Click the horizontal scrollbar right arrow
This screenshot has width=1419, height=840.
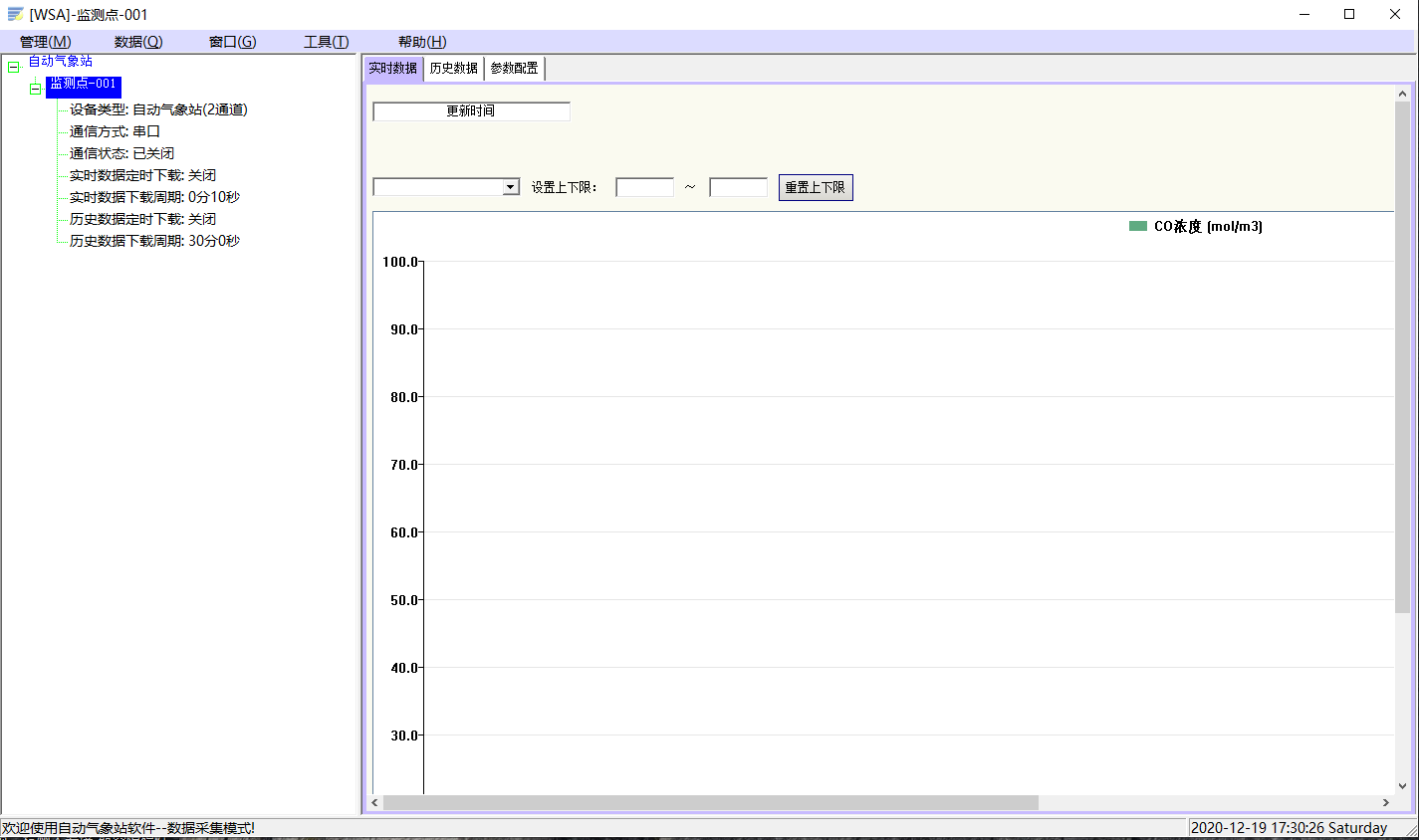point(1385,802)
